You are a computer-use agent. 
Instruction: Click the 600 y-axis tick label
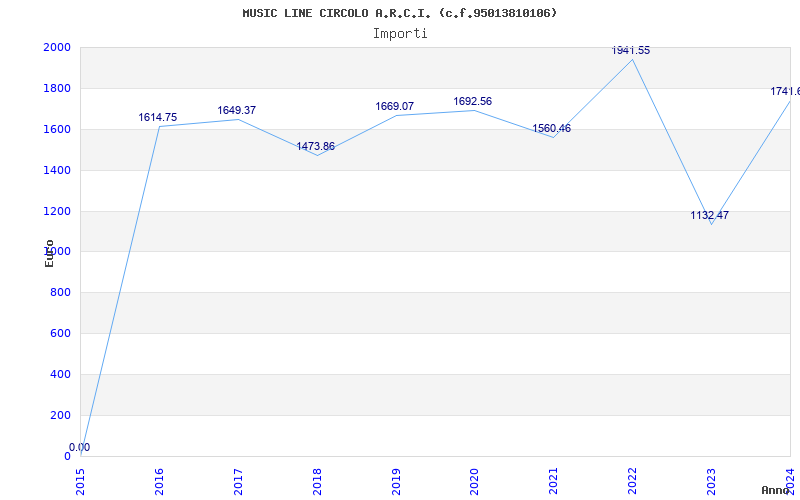(x=60, y=334)
